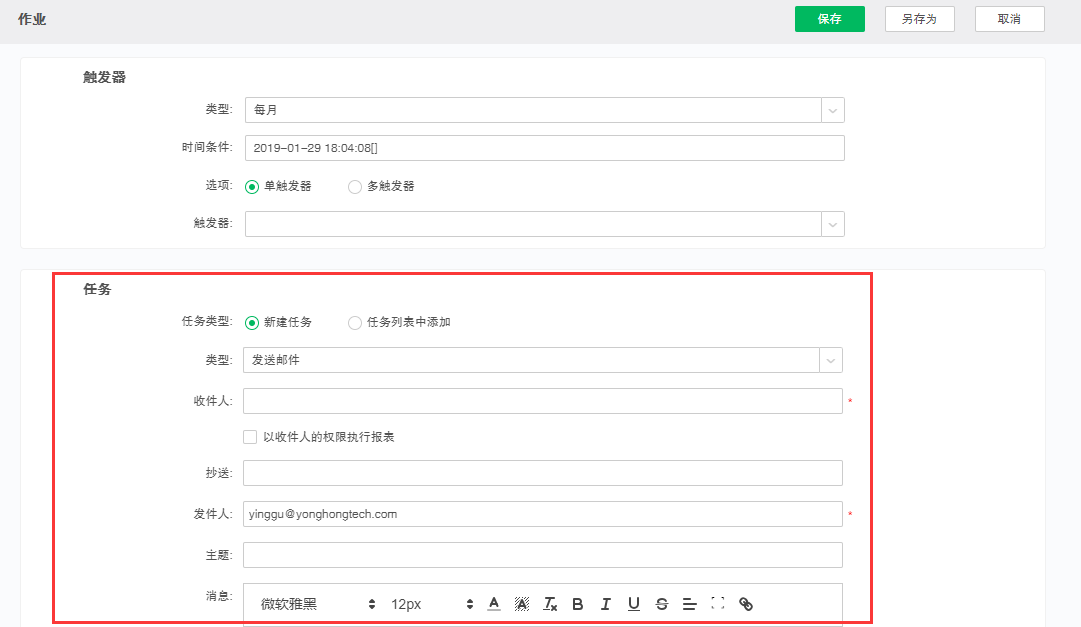The height and width of the screenshot is (627, 1081).
Task: Enable 以收件人的权限执行报表 checkbox
Action: (x=250, y=437)
